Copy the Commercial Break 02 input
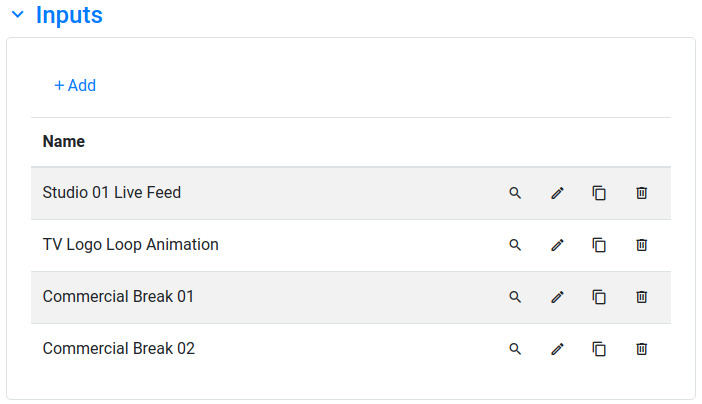Image resolution: width=702 pixels, height=404 pixels. pyautogui.click(x=599, y=349)
